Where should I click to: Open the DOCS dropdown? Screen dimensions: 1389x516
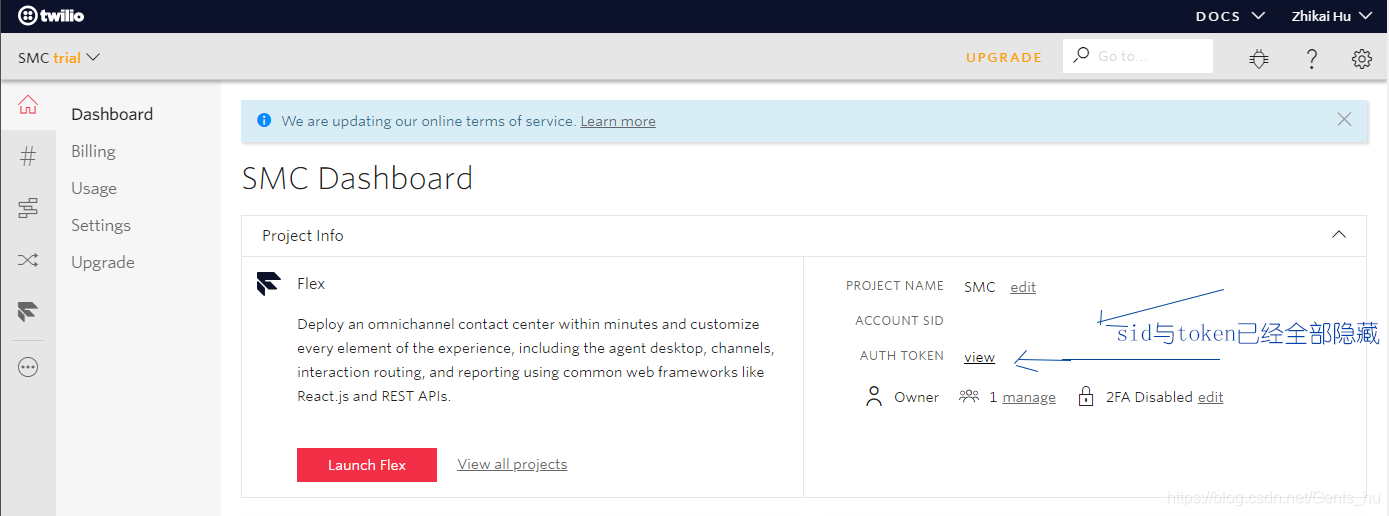coord(1230,16)
